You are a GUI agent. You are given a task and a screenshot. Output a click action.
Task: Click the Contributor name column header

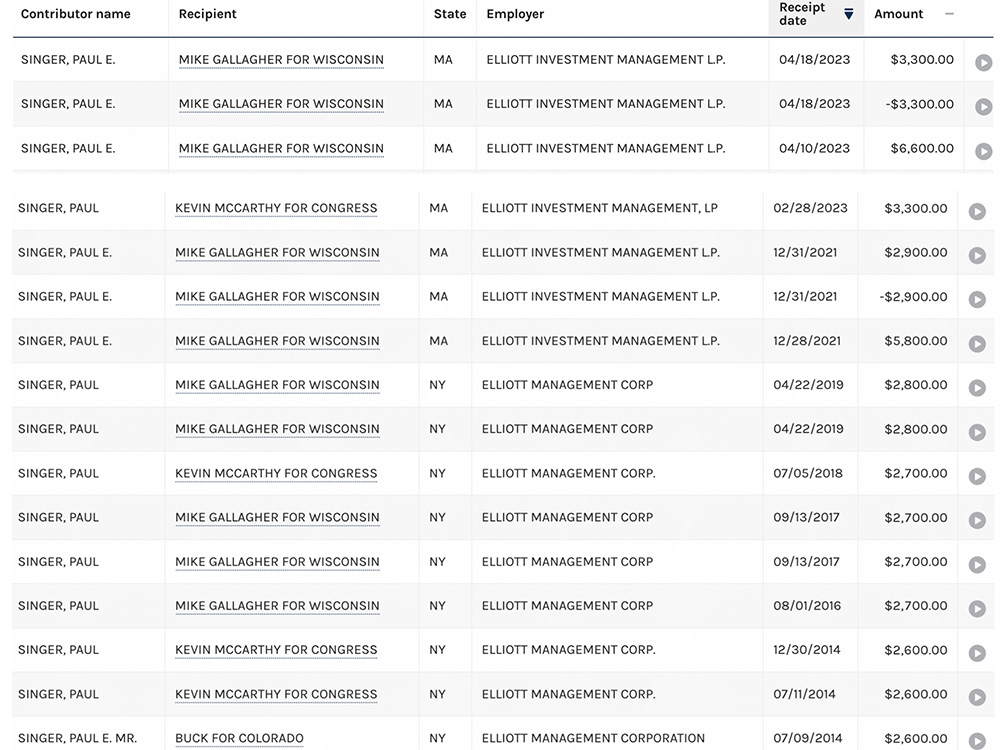point(76,14)
